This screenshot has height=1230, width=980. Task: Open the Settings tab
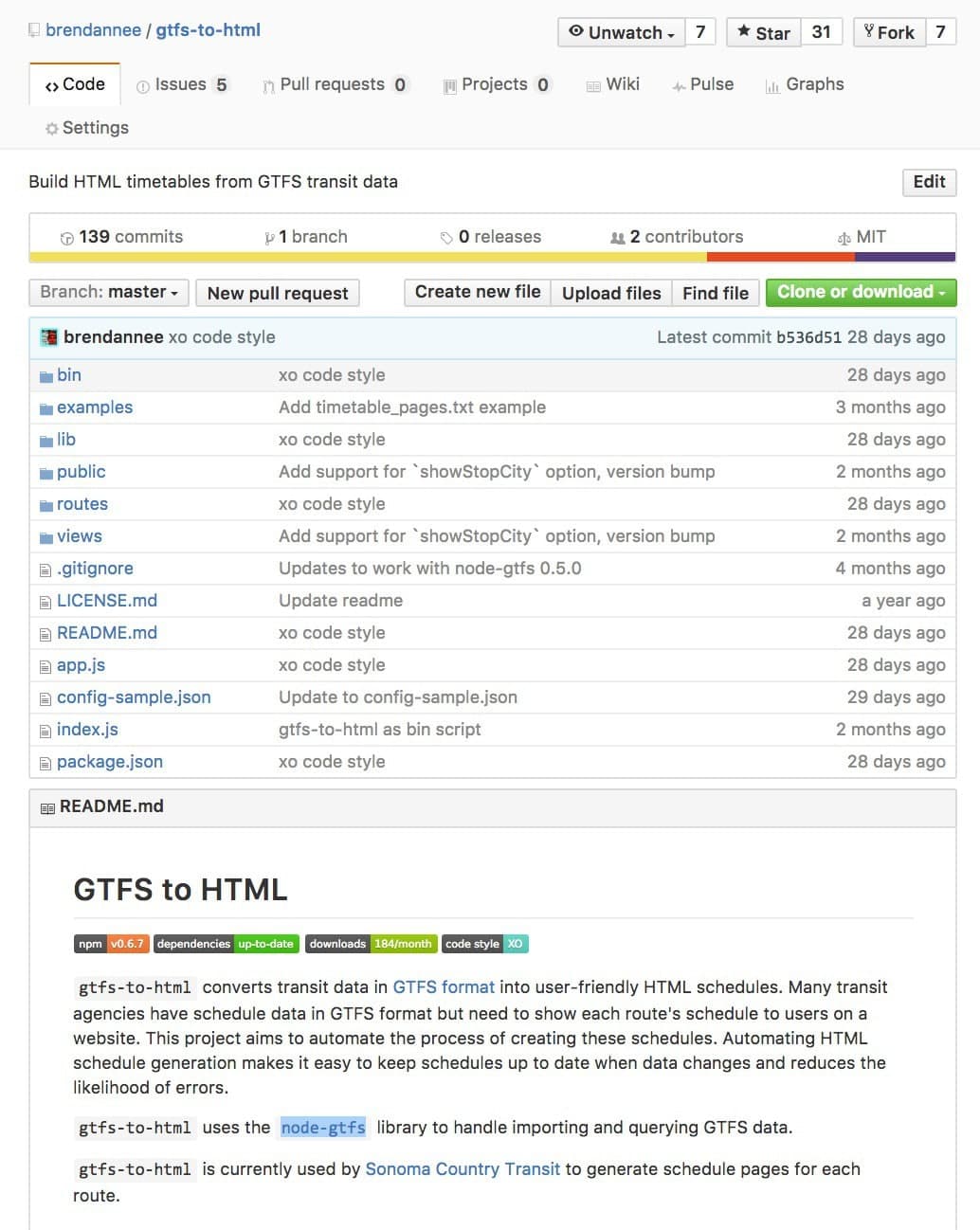click(x=86, y=128)
